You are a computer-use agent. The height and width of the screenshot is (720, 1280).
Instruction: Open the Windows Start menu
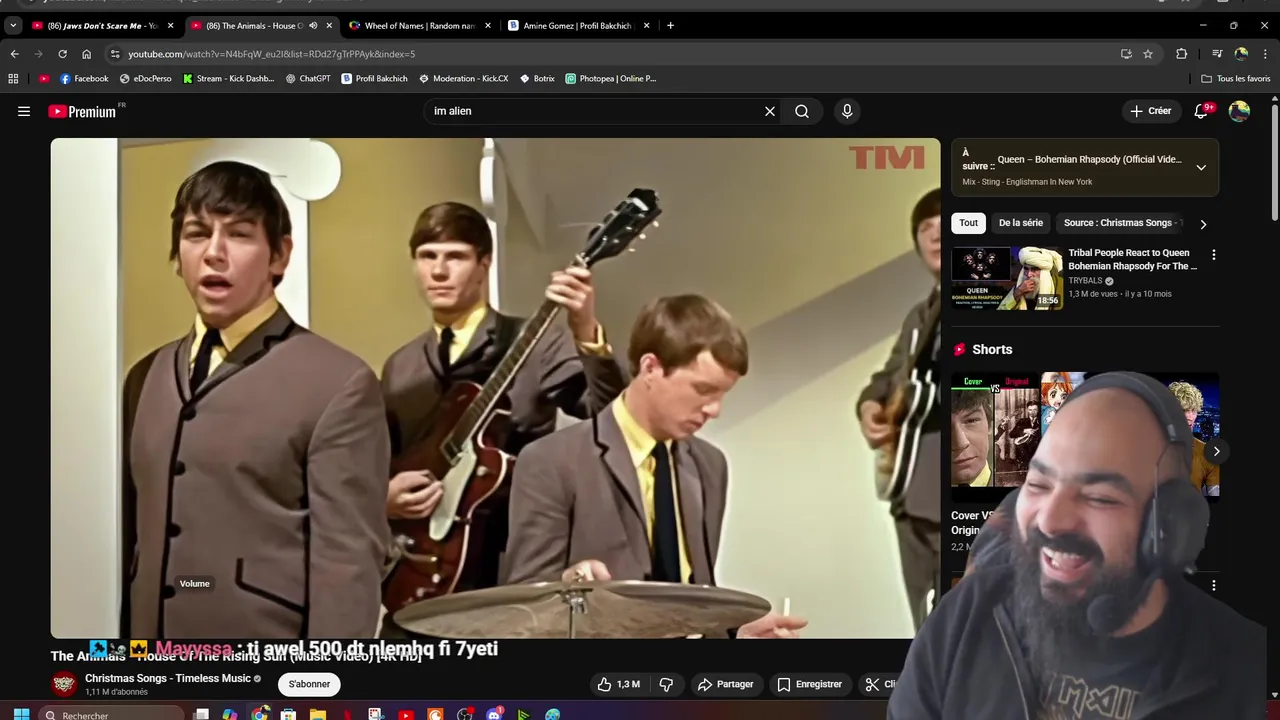(21, 714)
